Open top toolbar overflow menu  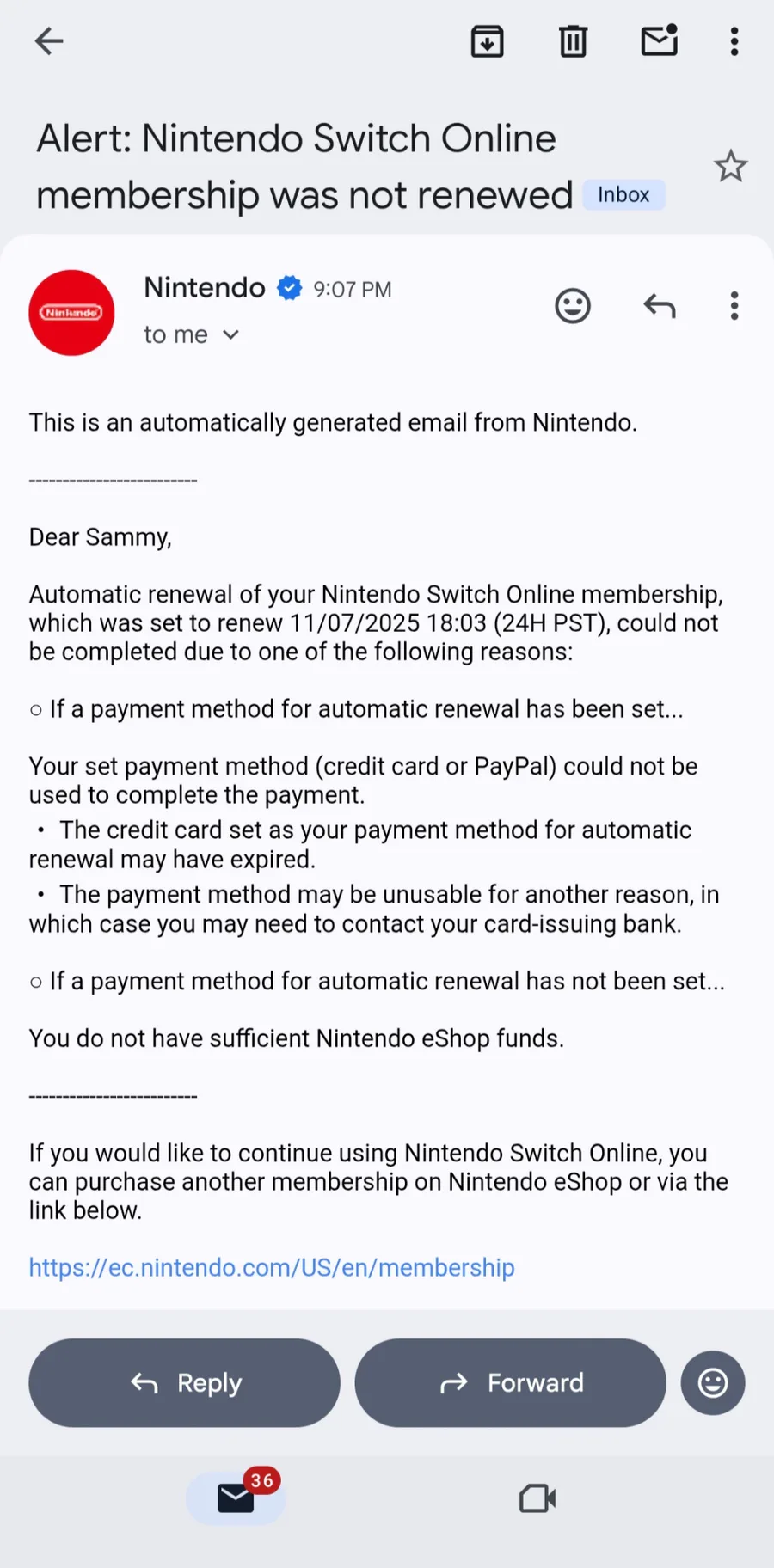[x=734, y=41]
